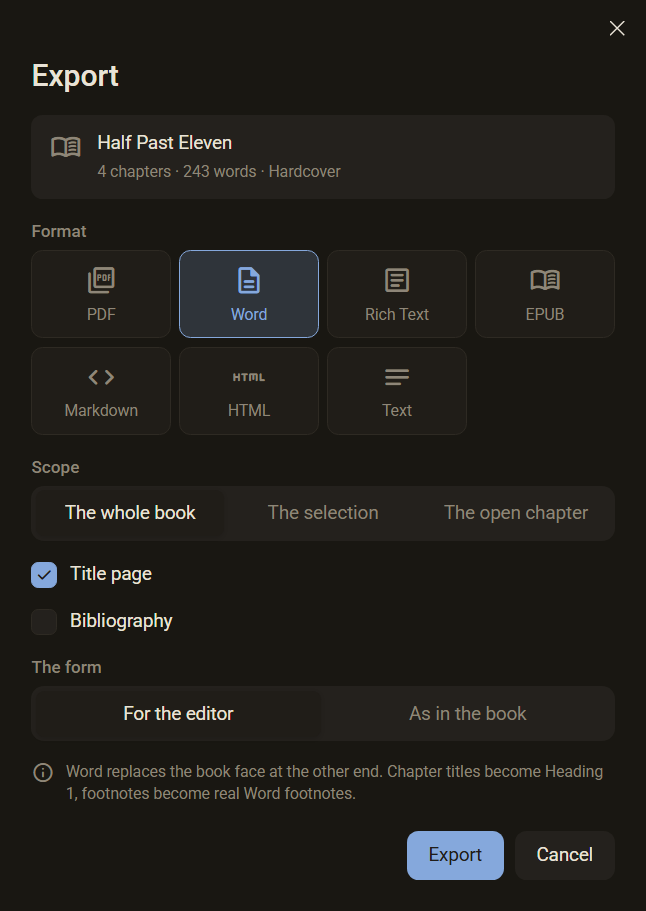The image size is (646, 911).
Task: Click the Export dialog heading
Action: (75, 76)
